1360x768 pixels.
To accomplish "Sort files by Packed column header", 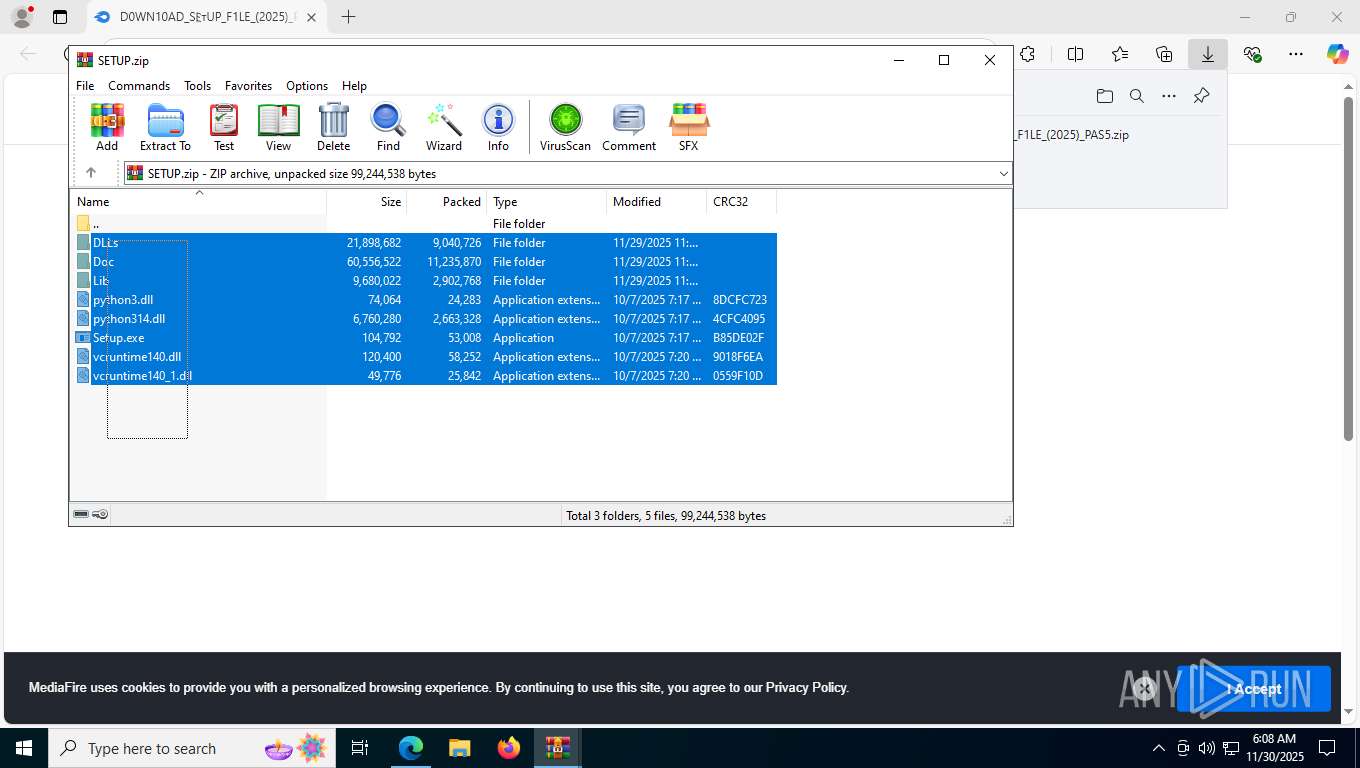I will (x=446, y=202).
